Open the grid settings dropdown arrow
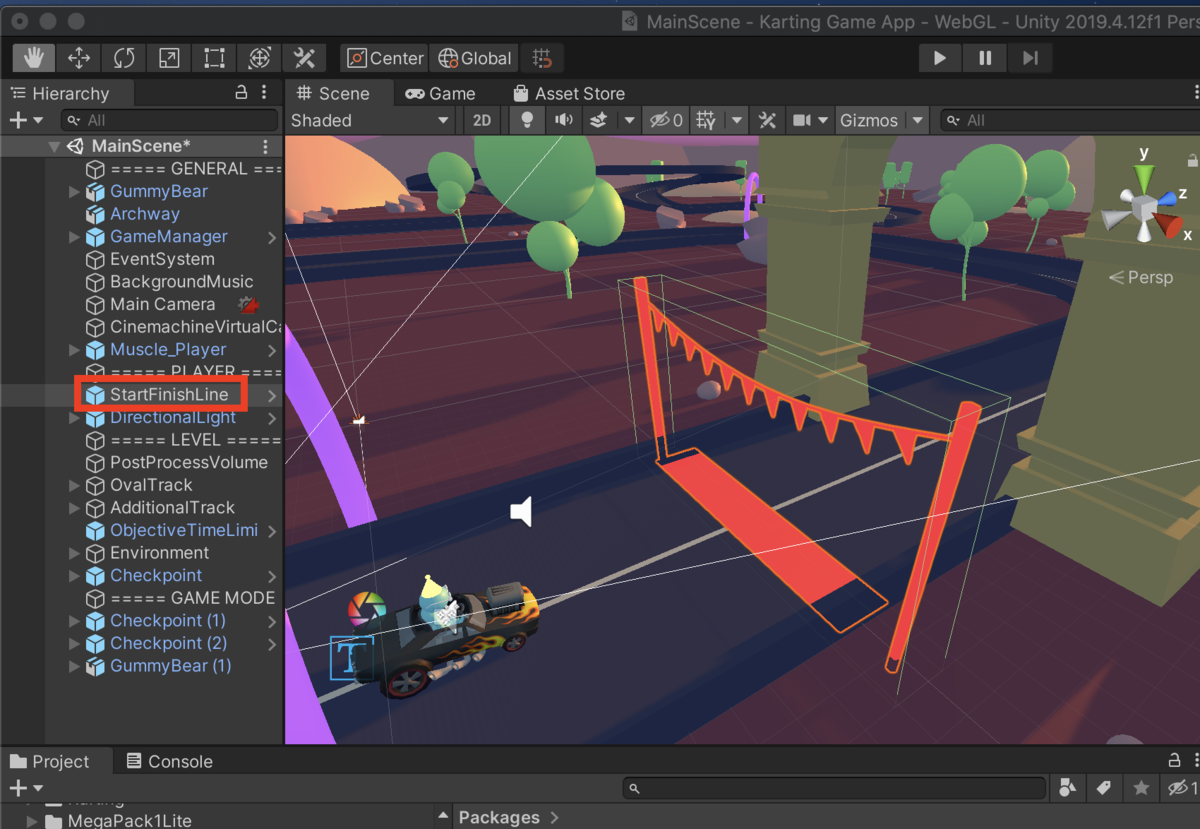This screenshot has height=829, width=1200. [x=737, y=120]
